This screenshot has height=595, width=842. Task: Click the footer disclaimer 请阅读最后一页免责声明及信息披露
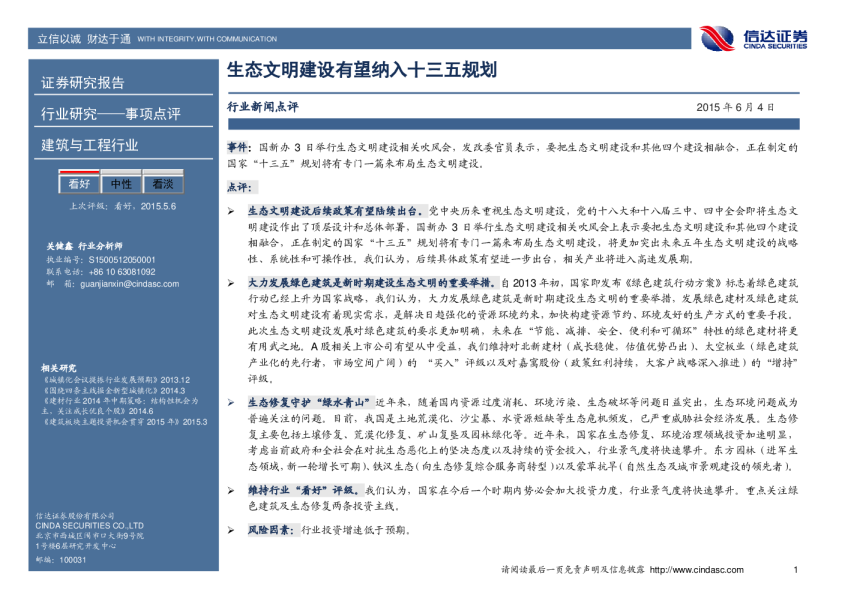click(572, 570)
